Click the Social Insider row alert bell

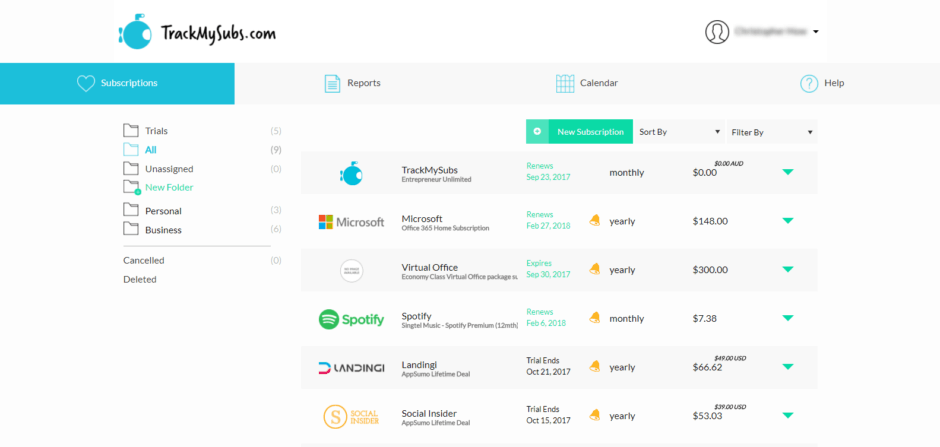tap(594, 415)
